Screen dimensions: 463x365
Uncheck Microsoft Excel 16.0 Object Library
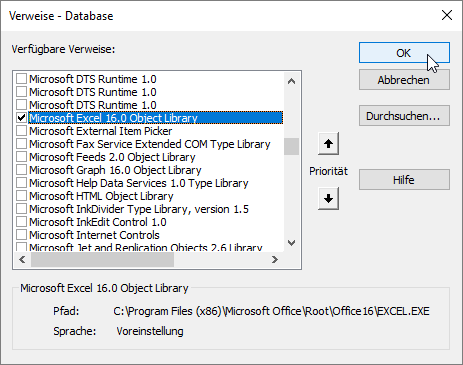(22, 118)
